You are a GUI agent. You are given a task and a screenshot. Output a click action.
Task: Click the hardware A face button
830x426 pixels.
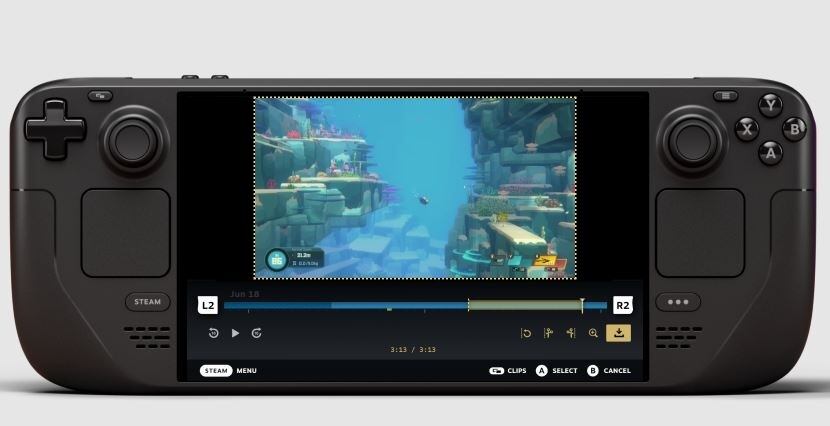[x=770, y=153]
